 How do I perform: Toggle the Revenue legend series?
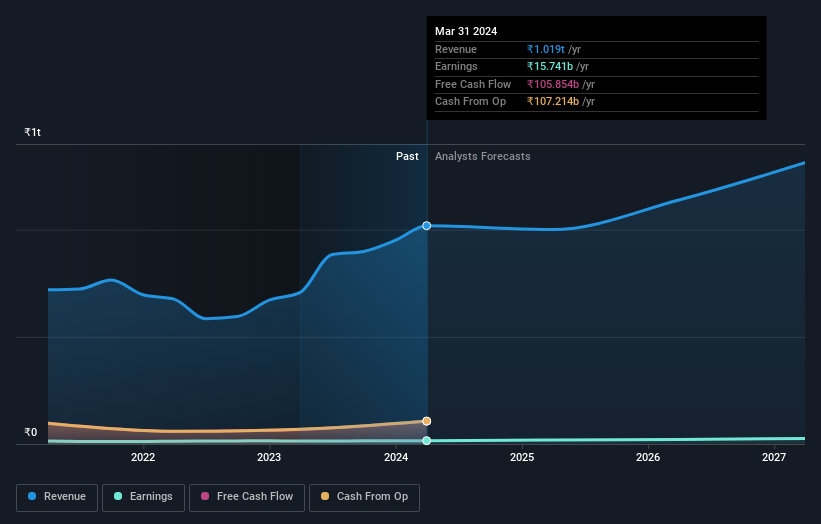[57, 497]
